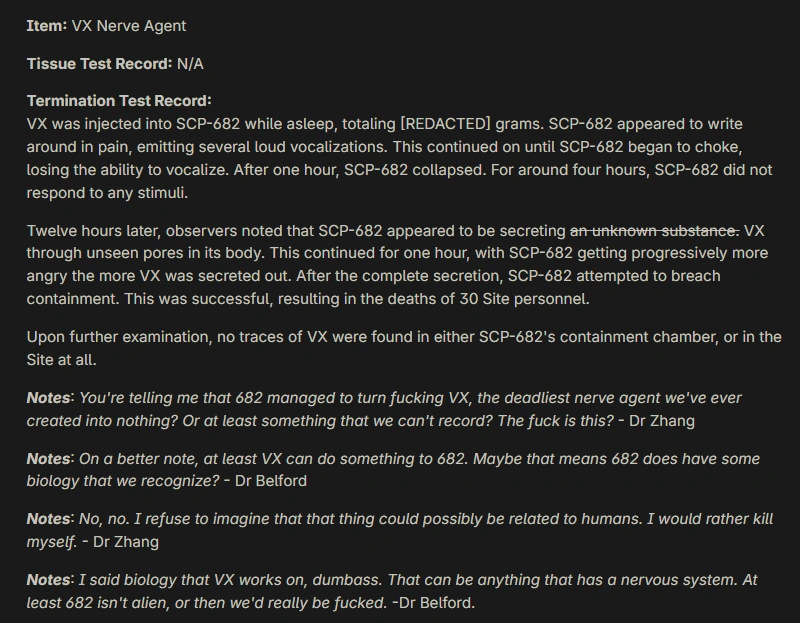Image resolution: width=800 pixels, height=623 pixels.
Task: Click the "Termination Test Record:" heading
Action: (119, 101)
